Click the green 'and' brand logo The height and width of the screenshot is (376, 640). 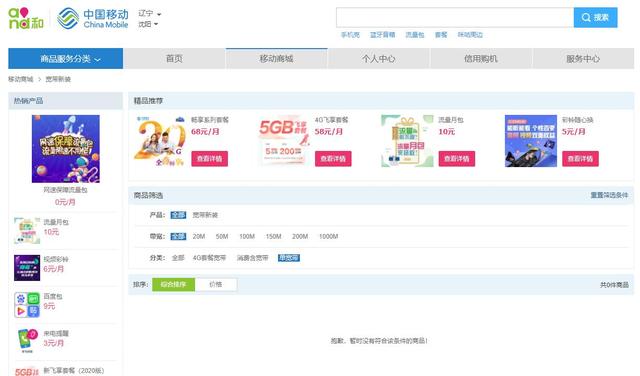(26, 18)
